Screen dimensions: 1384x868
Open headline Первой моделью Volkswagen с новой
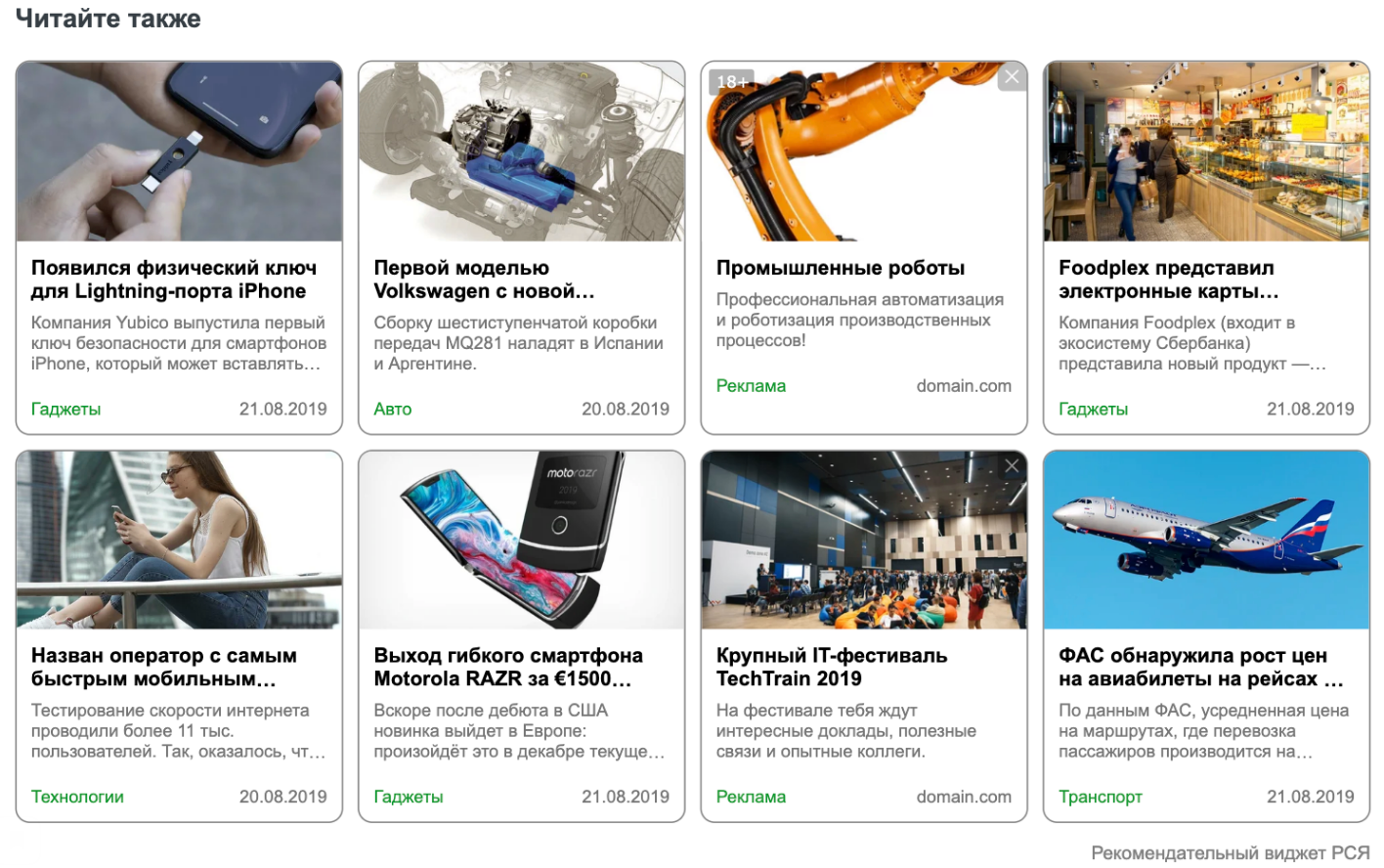point(484,280)
